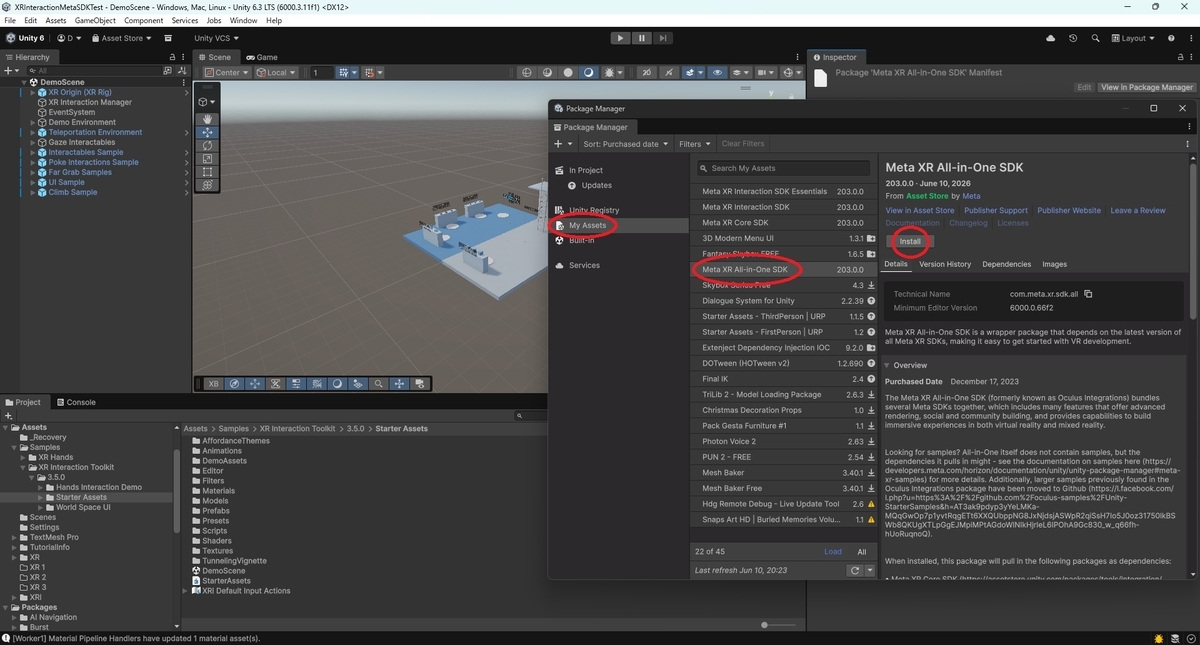This screenshot has height=645, width=1200.
Task: Toggle the lock on Hierarchy panel
Action: point(172,57)
